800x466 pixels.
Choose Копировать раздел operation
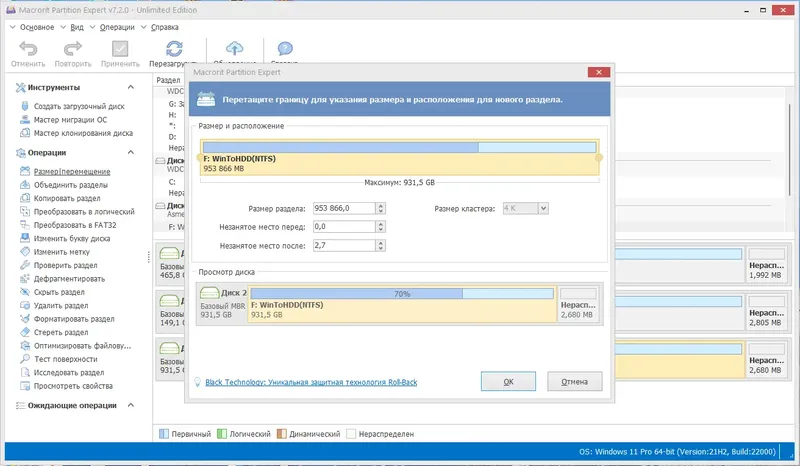point(67,198)
